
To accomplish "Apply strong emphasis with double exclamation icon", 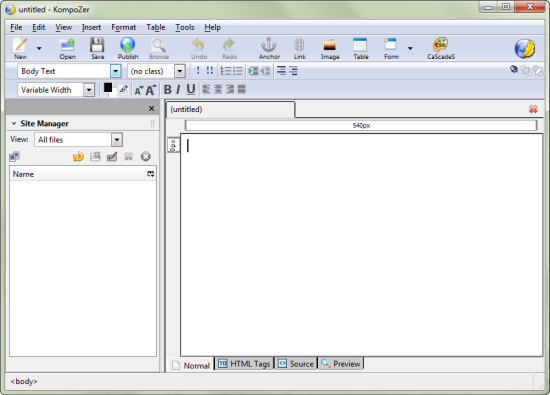I will coord(209,71).
